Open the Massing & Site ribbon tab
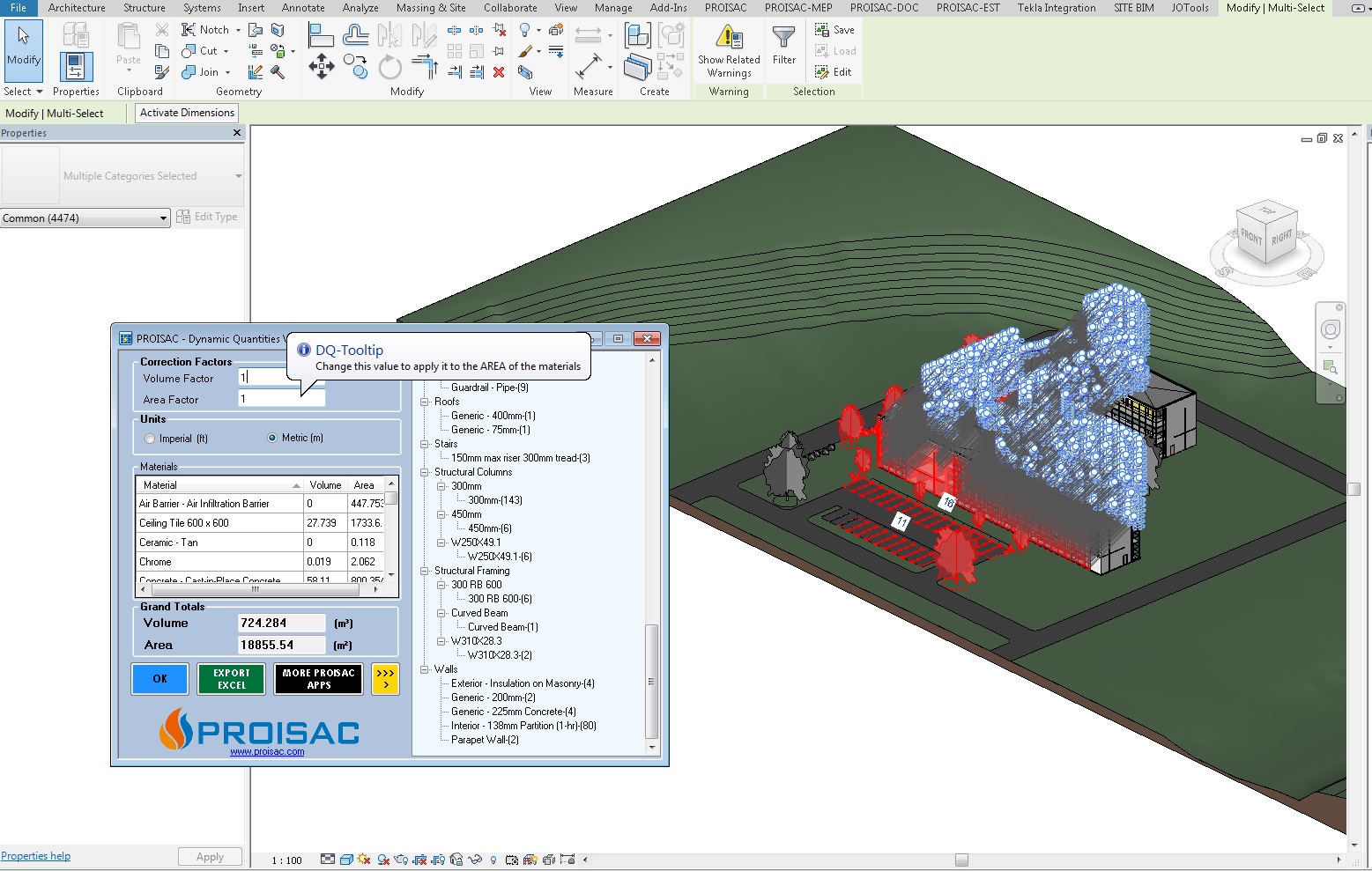 tap(431, 8)
